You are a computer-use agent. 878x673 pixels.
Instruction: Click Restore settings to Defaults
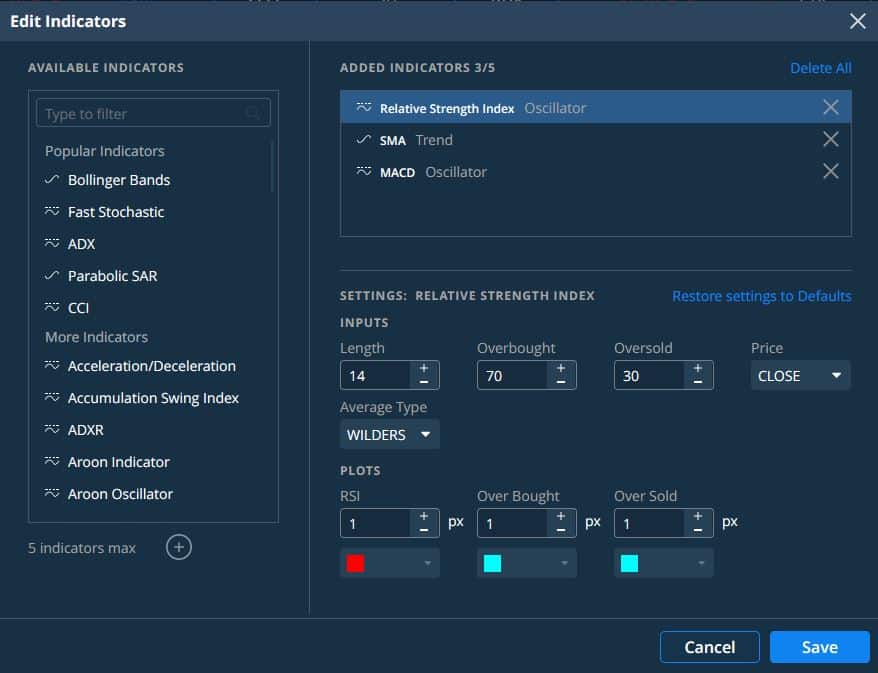pos(762,296)
